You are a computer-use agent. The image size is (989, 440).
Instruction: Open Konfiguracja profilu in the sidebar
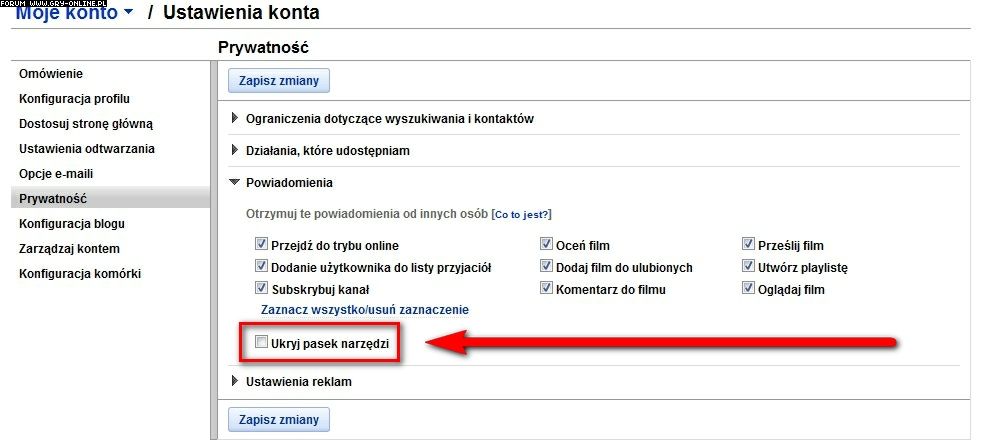point(74,98)
